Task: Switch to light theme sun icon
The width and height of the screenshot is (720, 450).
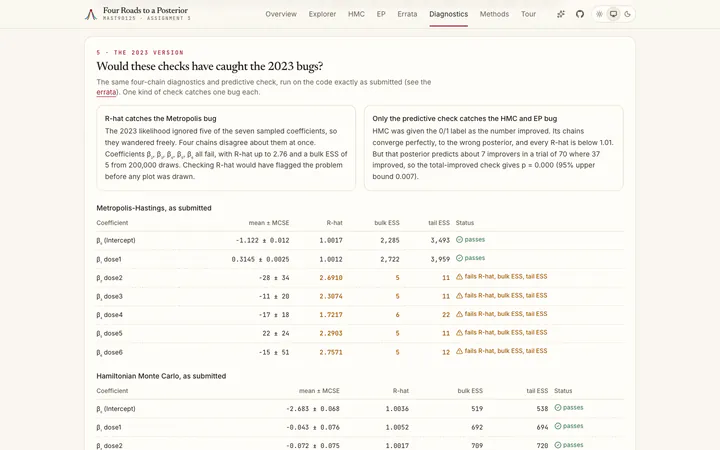Action: tap(599, 14)
